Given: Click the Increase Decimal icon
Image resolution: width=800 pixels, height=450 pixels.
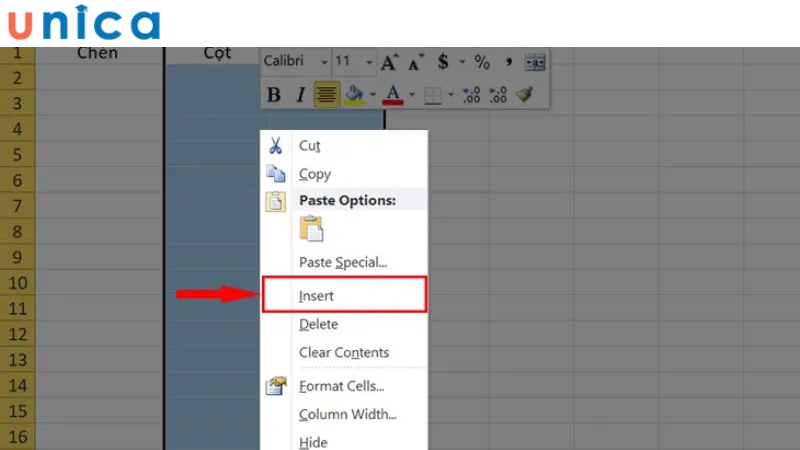Looking at the screenshot, I should (x=472, y=95).
